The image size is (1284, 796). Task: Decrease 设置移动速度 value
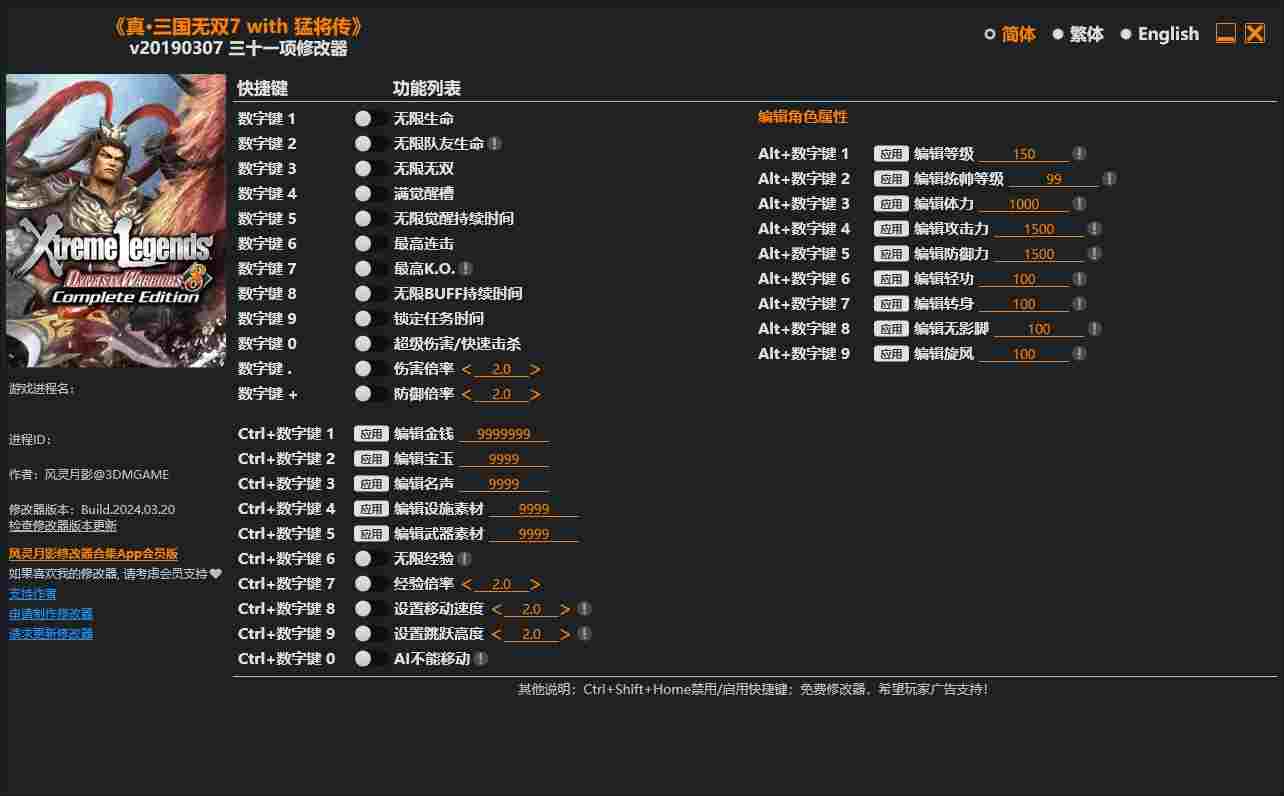(497, 610)
